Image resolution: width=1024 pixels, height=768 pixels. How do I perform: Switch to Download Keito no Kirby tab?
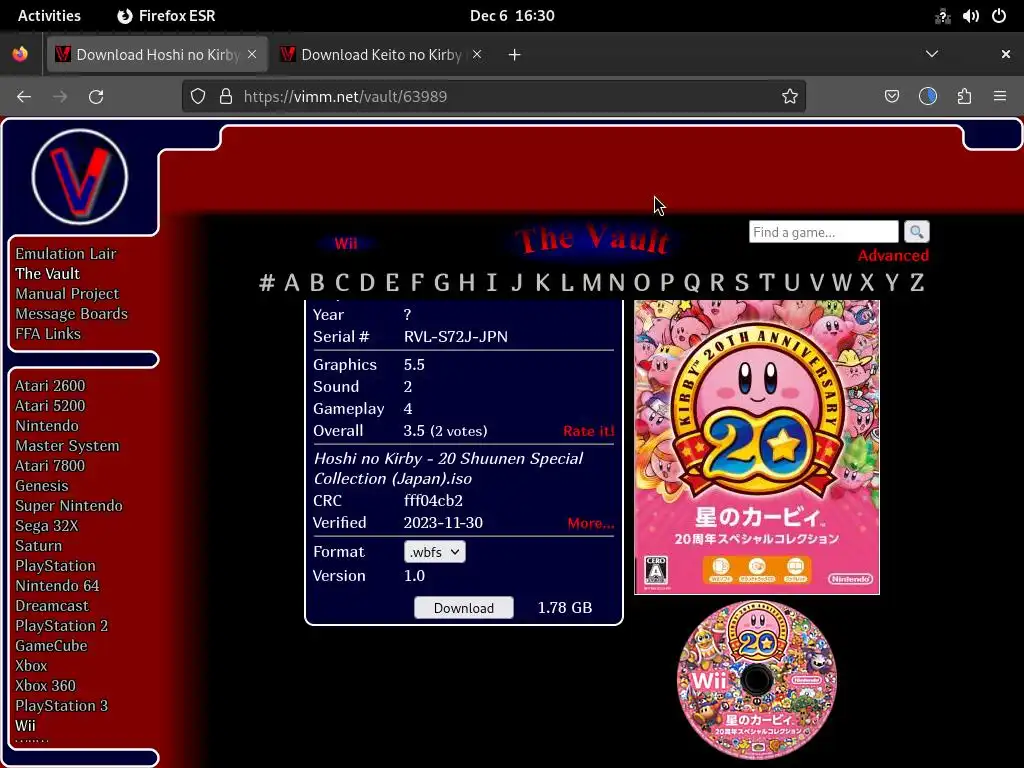[x=381, y=54]
